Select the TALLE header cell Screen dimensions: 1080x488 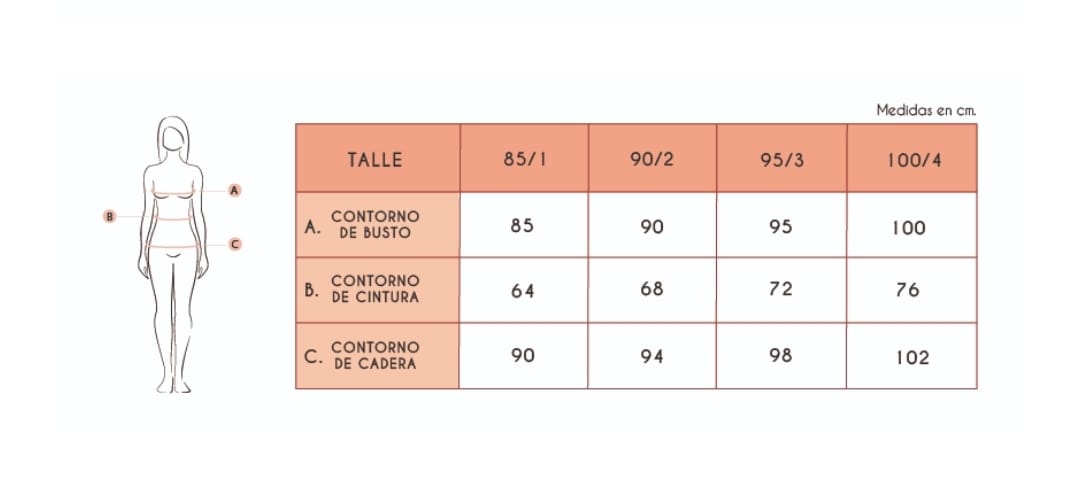[377, 158]
